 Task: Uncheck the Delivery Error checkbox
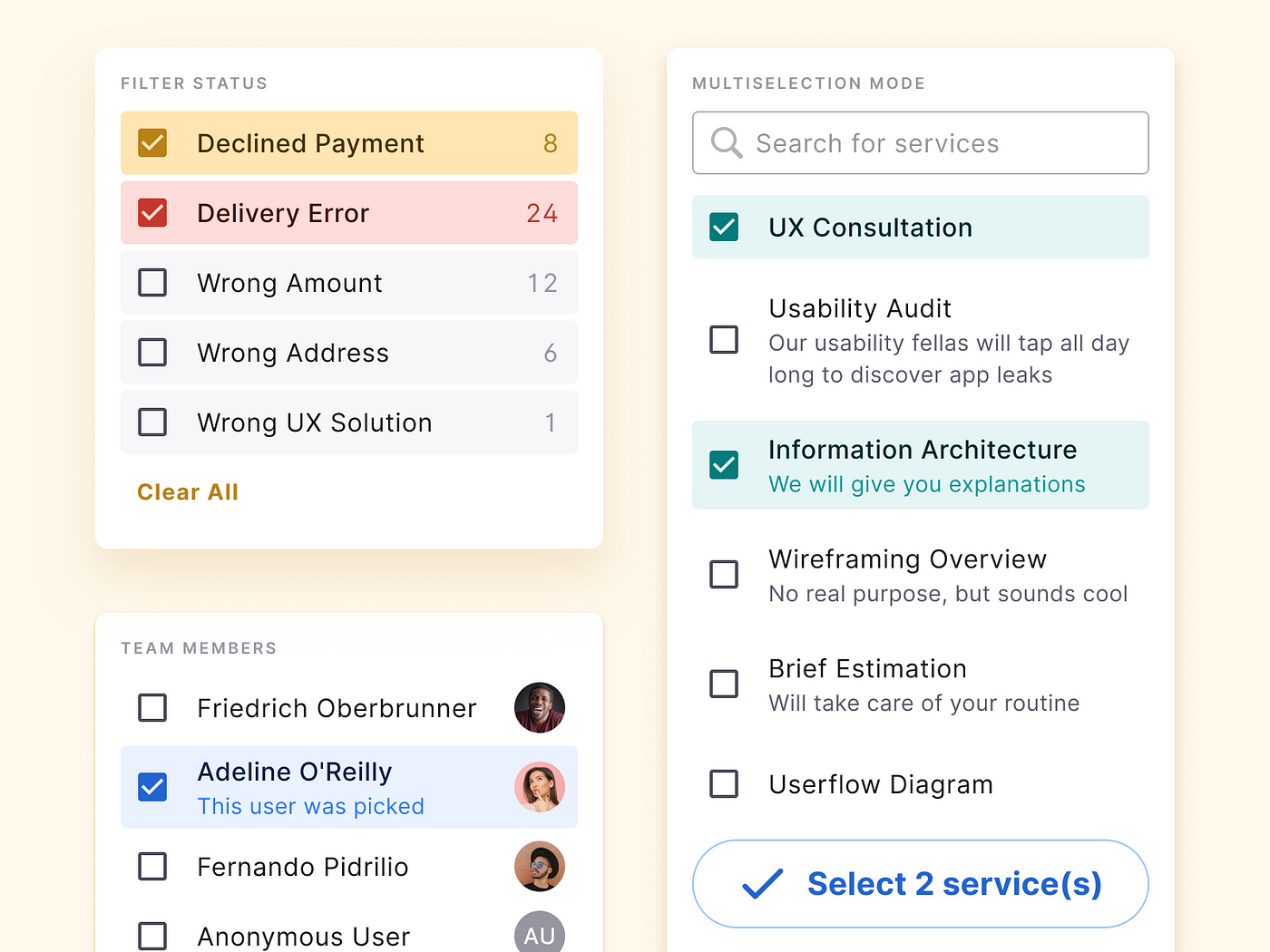[152, 213]
